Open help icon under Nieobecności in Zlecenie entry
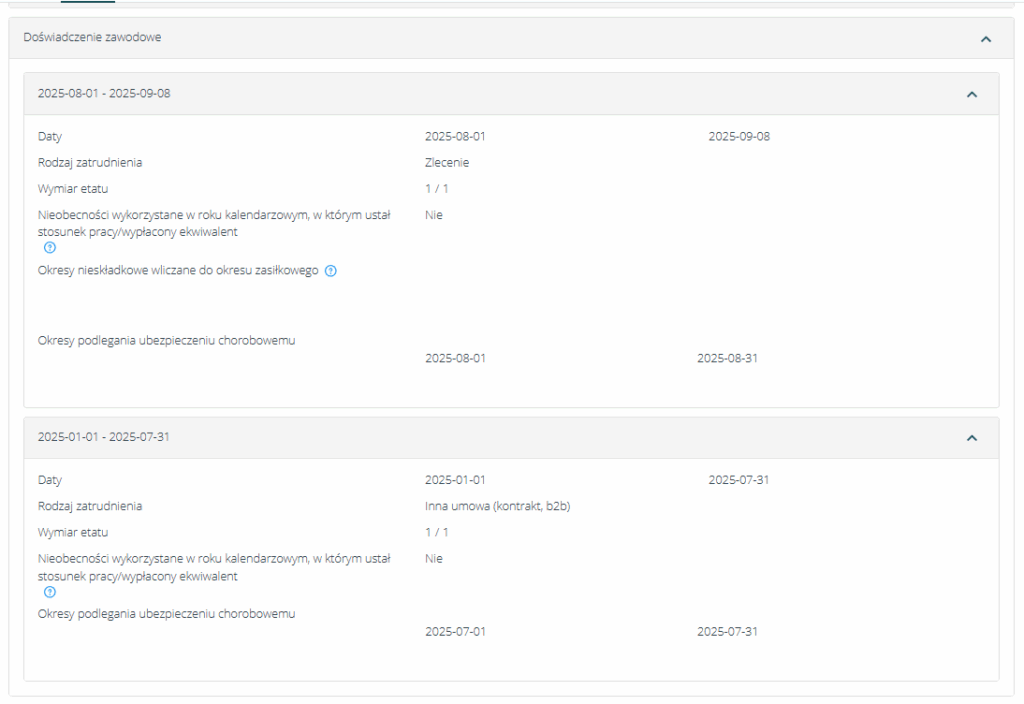The image size is (1024, 704). point(50,248)
